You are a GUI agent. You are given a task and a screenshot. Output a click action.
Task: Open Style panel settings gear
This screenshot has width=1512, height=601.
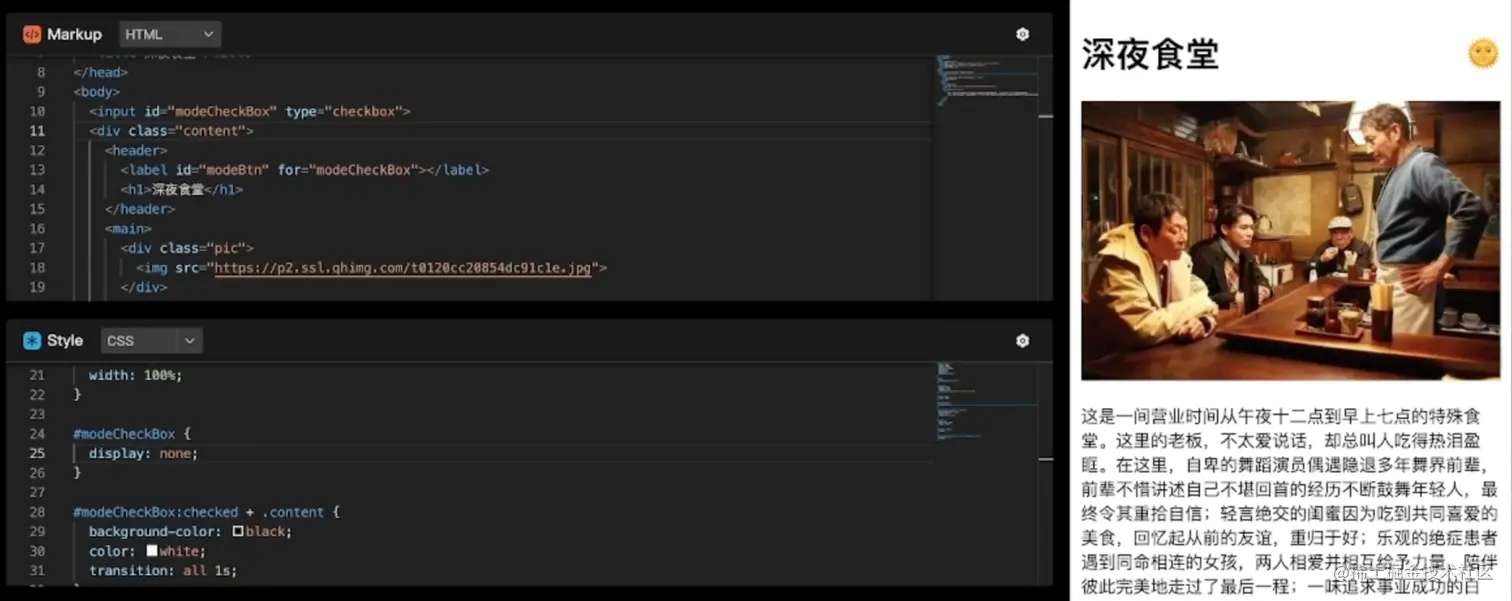[1022, 341]
